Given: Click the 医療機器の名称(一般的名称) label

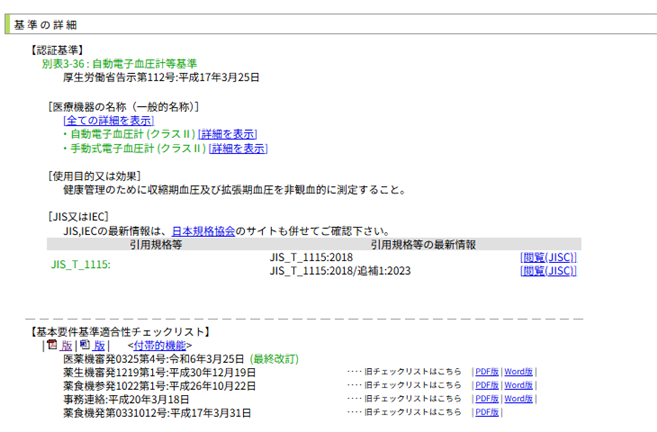Looking at the screenshot, I should click(124, 107).
